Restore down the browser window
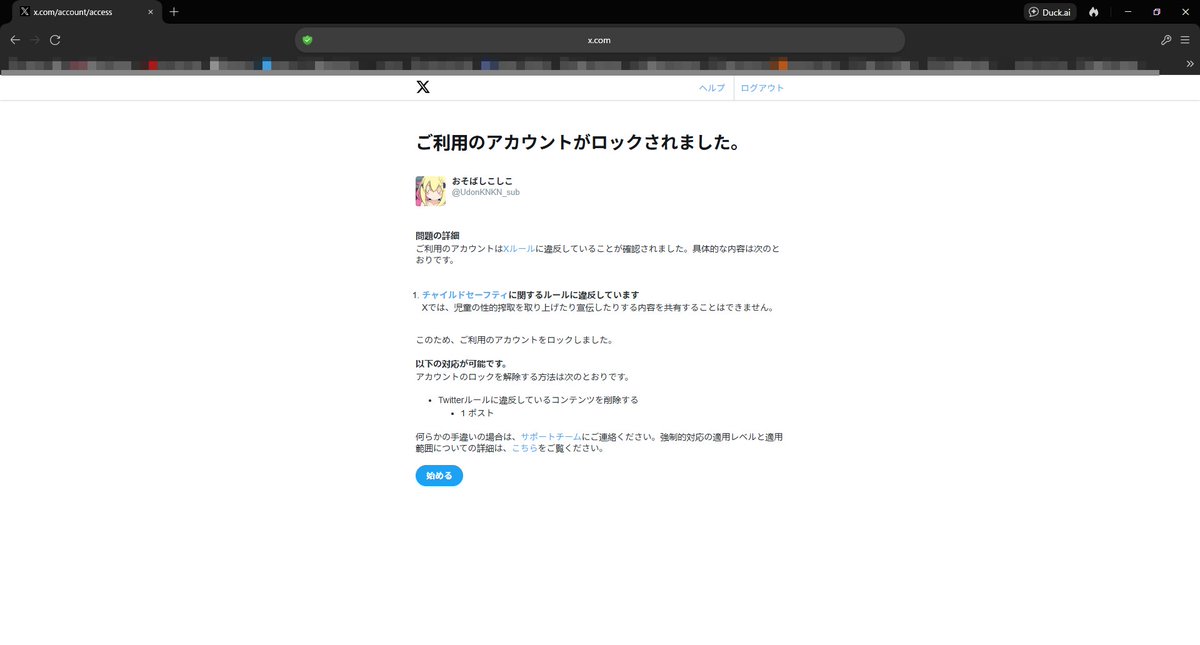This screenshot has width=1200, height=645. click(x=1157, y=12)
